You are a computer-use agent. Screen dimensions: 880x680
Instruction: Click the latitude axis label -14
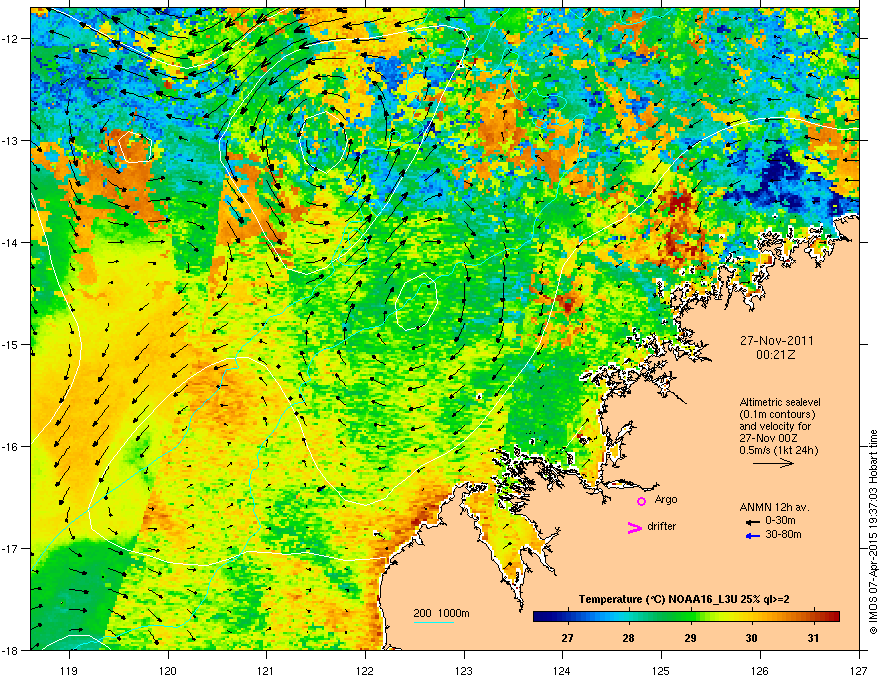point(11,242)
